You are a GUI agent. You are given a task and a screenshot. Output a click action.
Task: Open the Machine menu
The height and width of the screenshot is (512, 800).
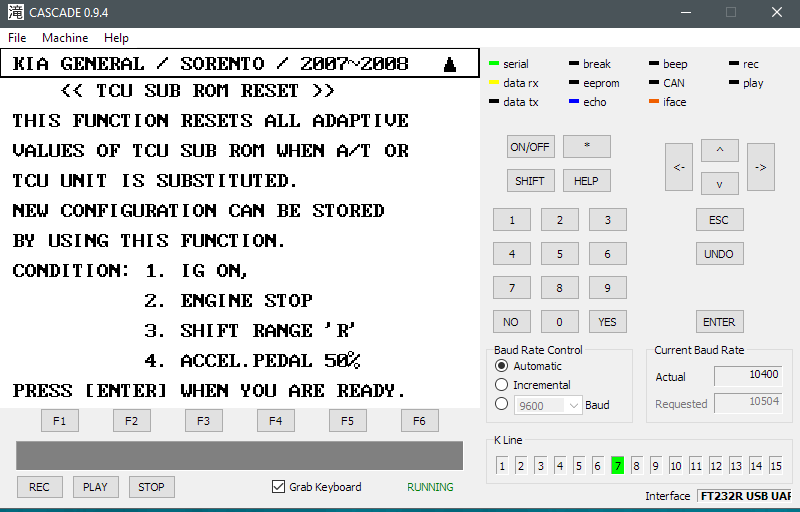coord(65,38)
